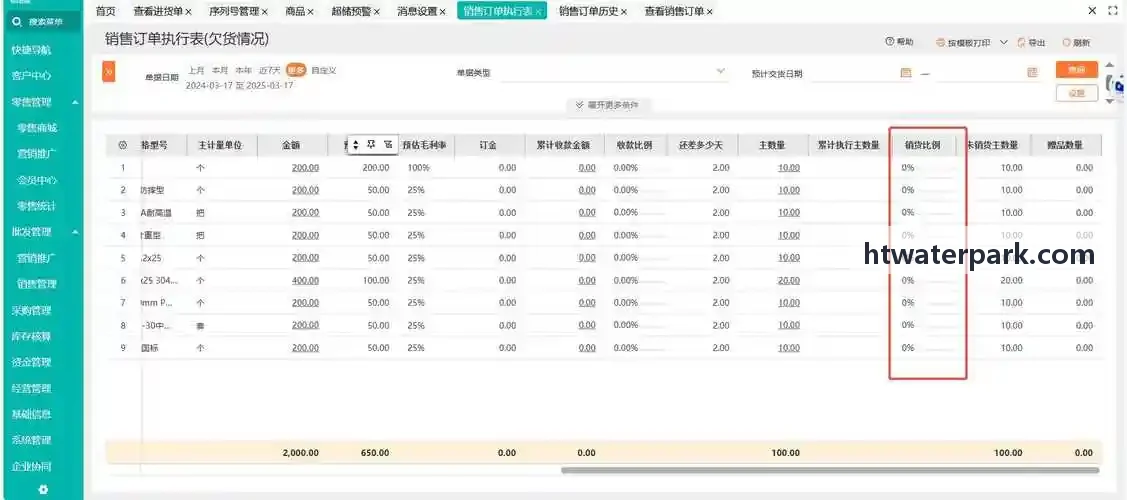Close the 消息设置 tab
1127x500 pixels.
[x=443, y=11]
